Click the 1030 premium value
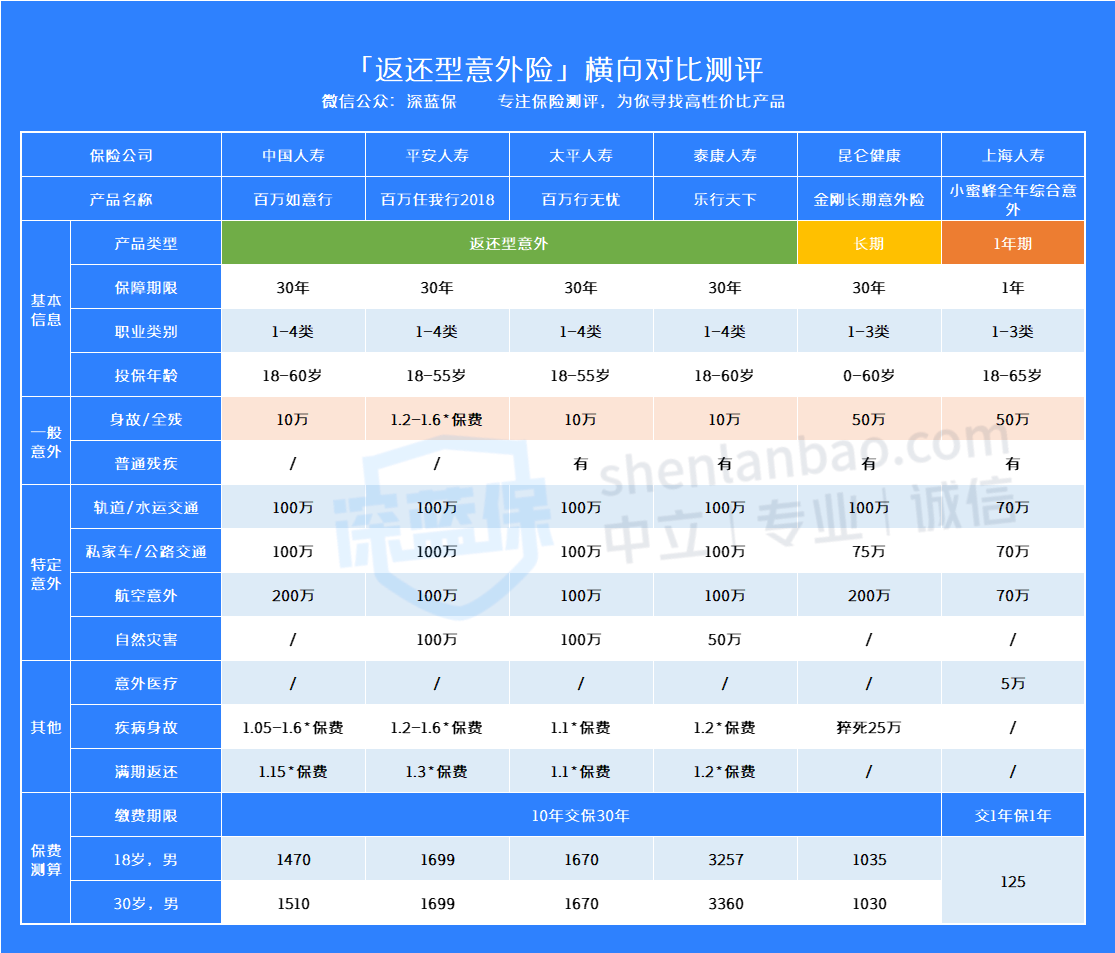 (869, 904)
